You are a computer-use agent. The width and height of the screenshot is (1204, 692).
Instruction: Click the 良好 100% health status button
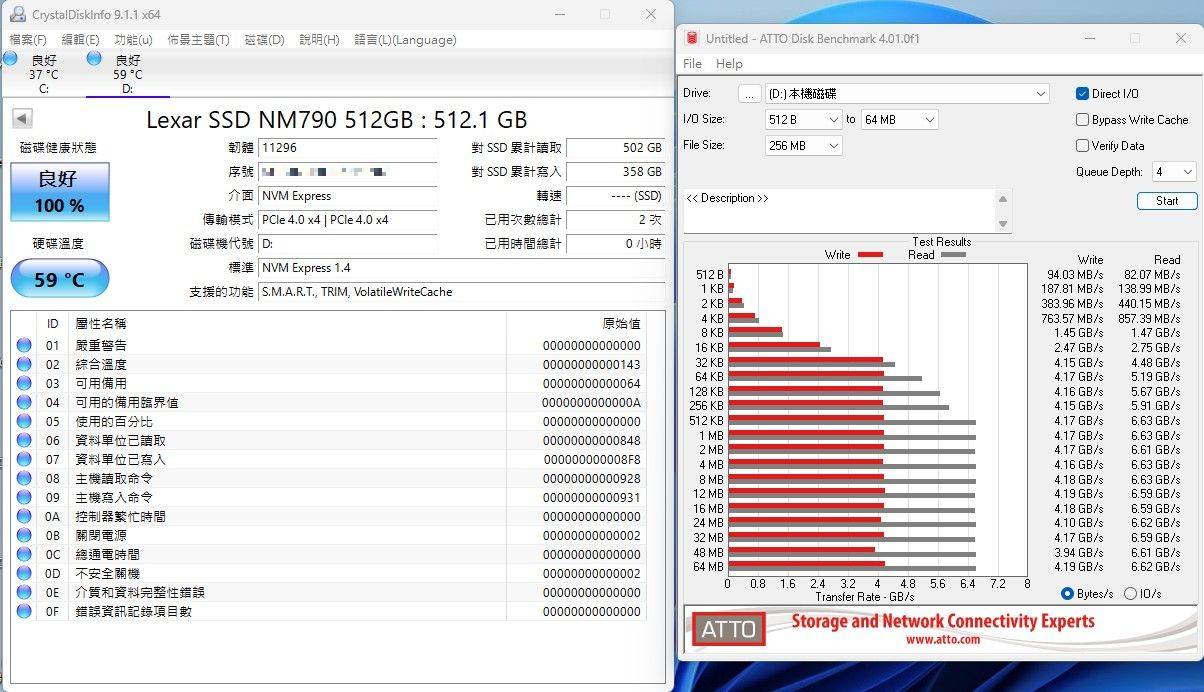(x=60, y=192)
